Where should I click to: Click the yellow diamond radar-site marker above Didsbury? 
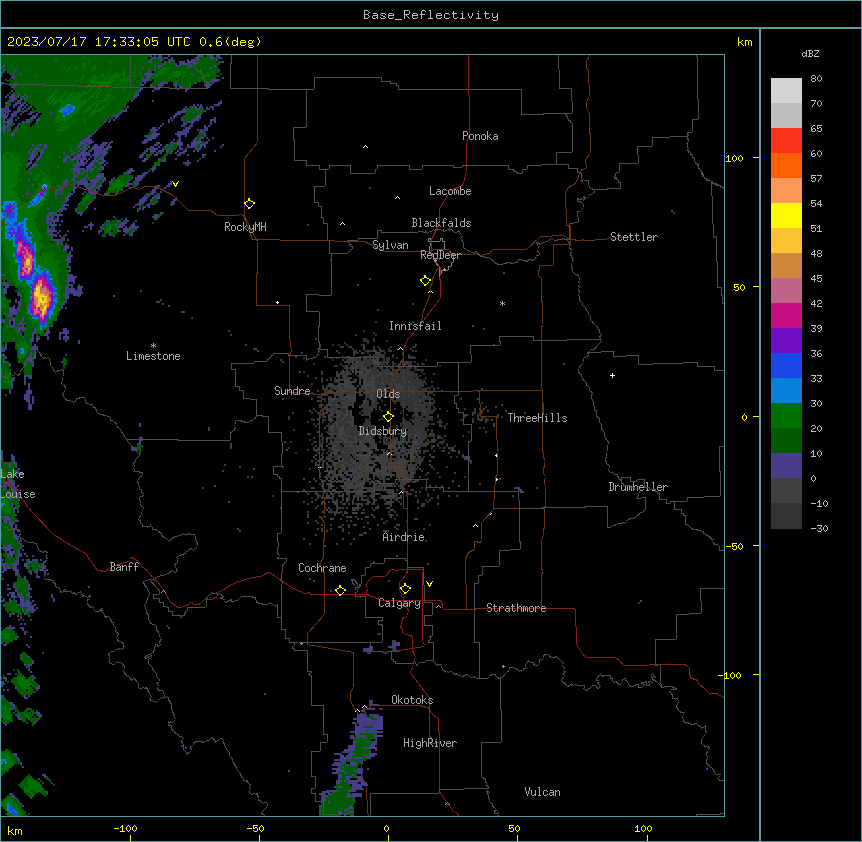coord(388,417)
